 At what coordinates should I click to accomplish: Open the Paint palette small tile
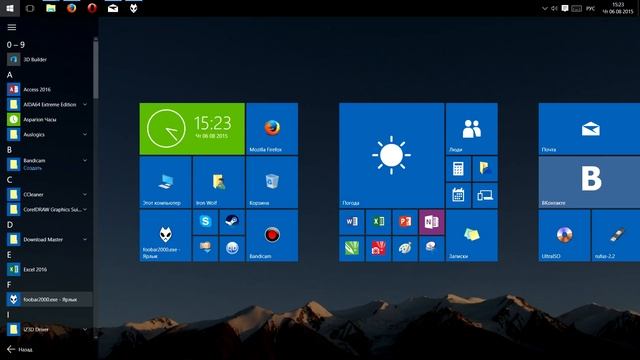pyautogui.click(x=405, y=249)
